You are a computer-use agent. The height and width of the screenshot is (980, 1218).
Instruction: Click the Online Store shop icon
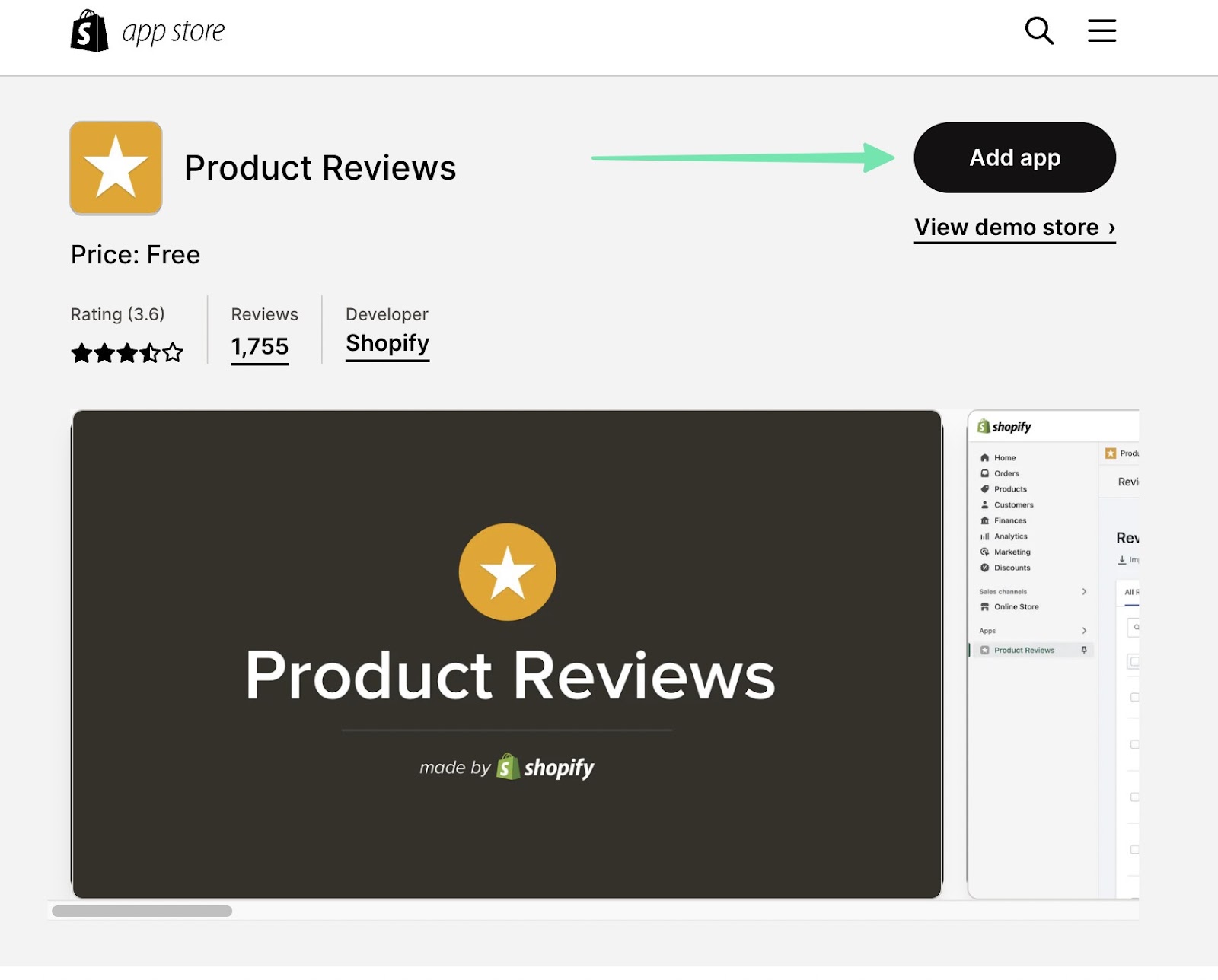[x=984, y=607]
